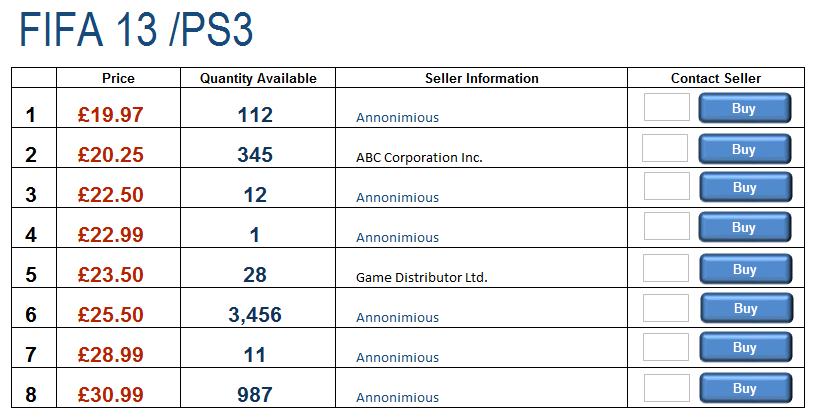The image size is (814, 417).
Task: Buy from row 7 at £28.99
Action: (x=745, y=347)
